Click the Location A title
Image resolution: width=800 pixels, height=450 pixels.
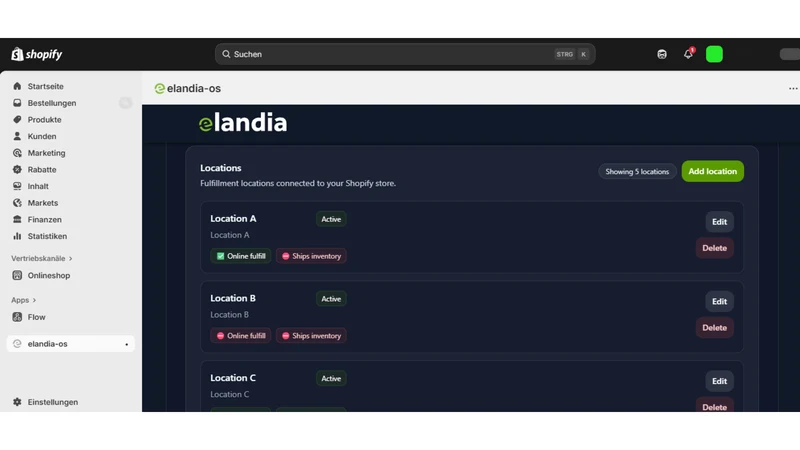pyautogui.click(x=233, y=218)
